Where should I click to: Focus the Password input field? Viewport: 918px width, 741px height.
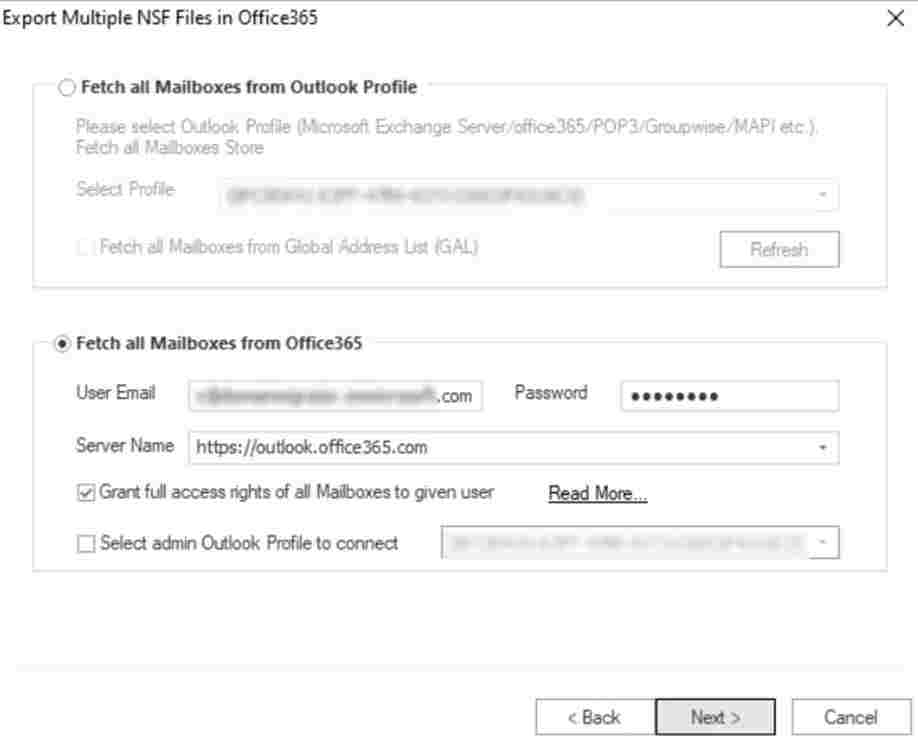click(x=729, y=396)
